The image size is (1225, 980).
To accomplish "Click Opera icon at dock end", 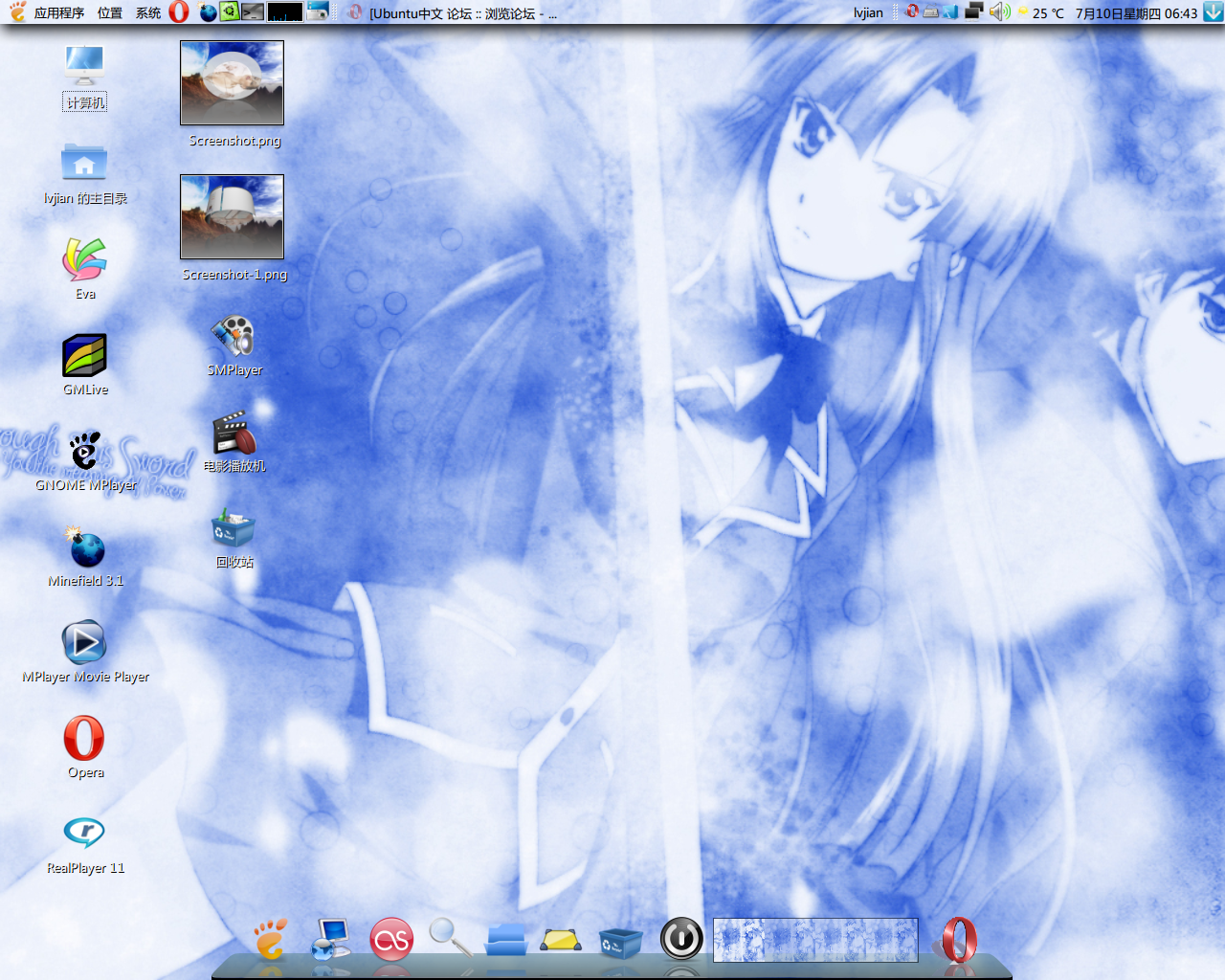I will point(960,940).
